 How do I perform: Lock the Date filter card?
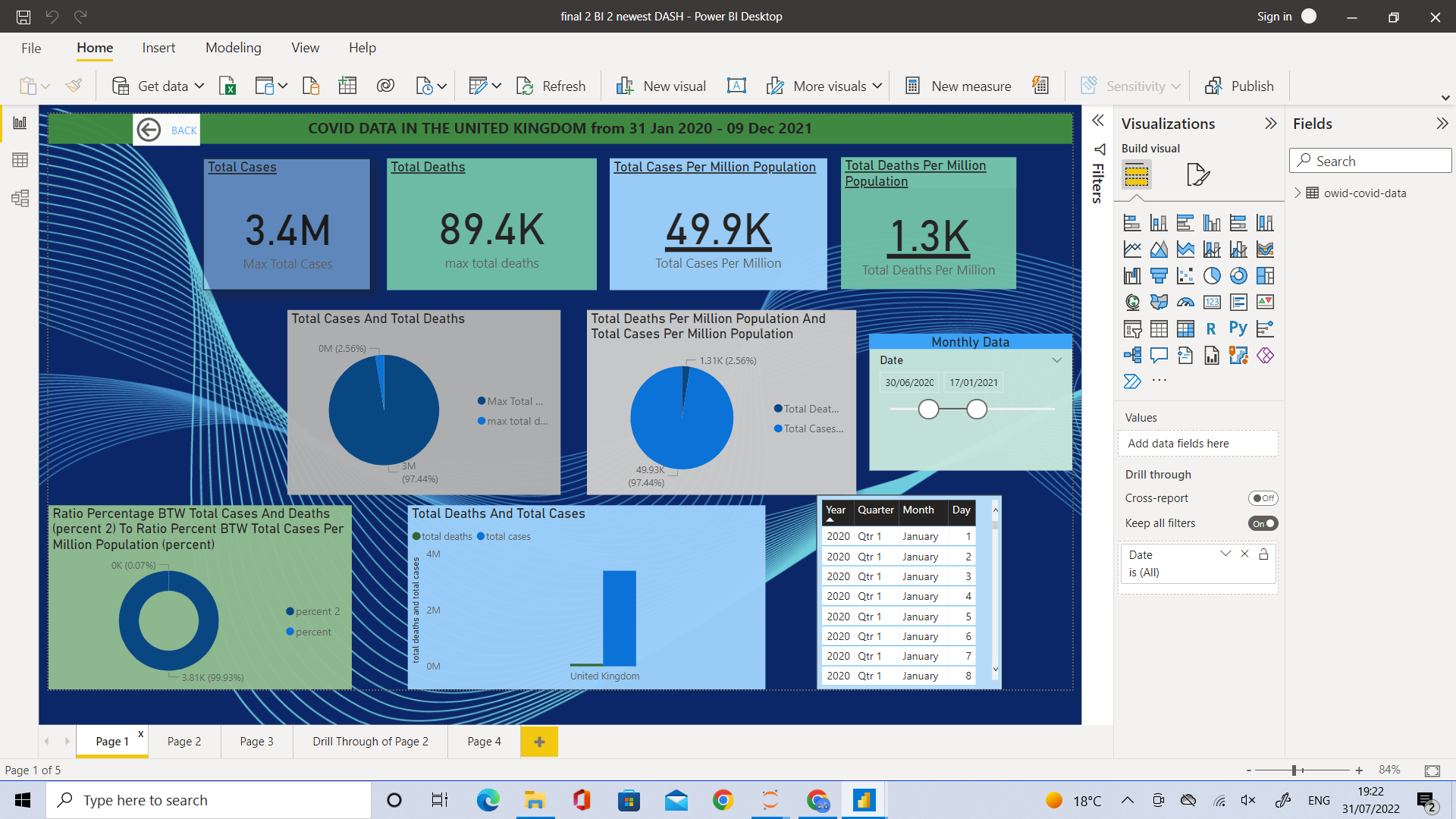tap(1263, 554)
